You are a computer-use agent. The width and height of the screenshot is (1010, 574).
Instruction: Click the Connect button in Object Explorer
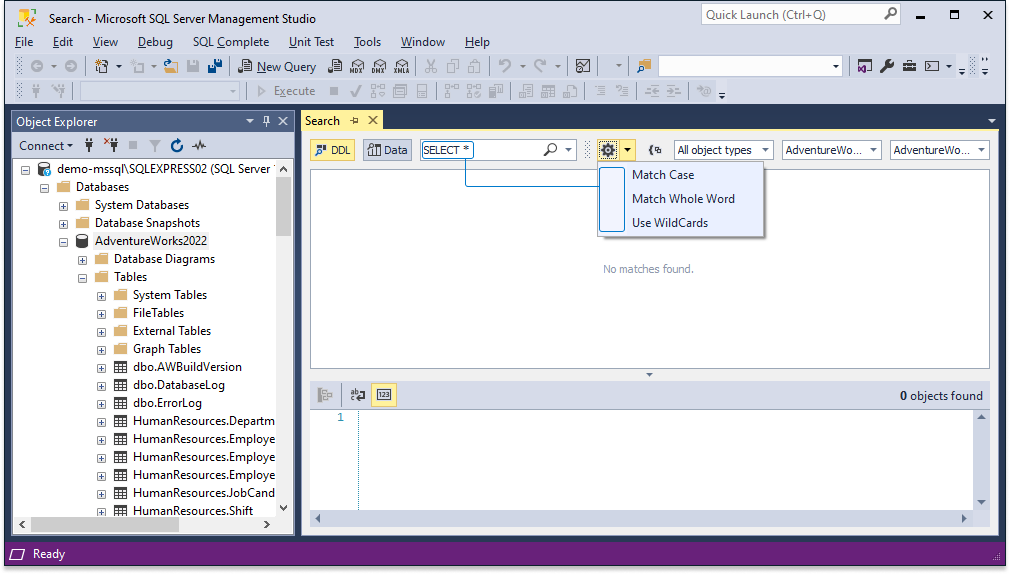click(45, 146)
